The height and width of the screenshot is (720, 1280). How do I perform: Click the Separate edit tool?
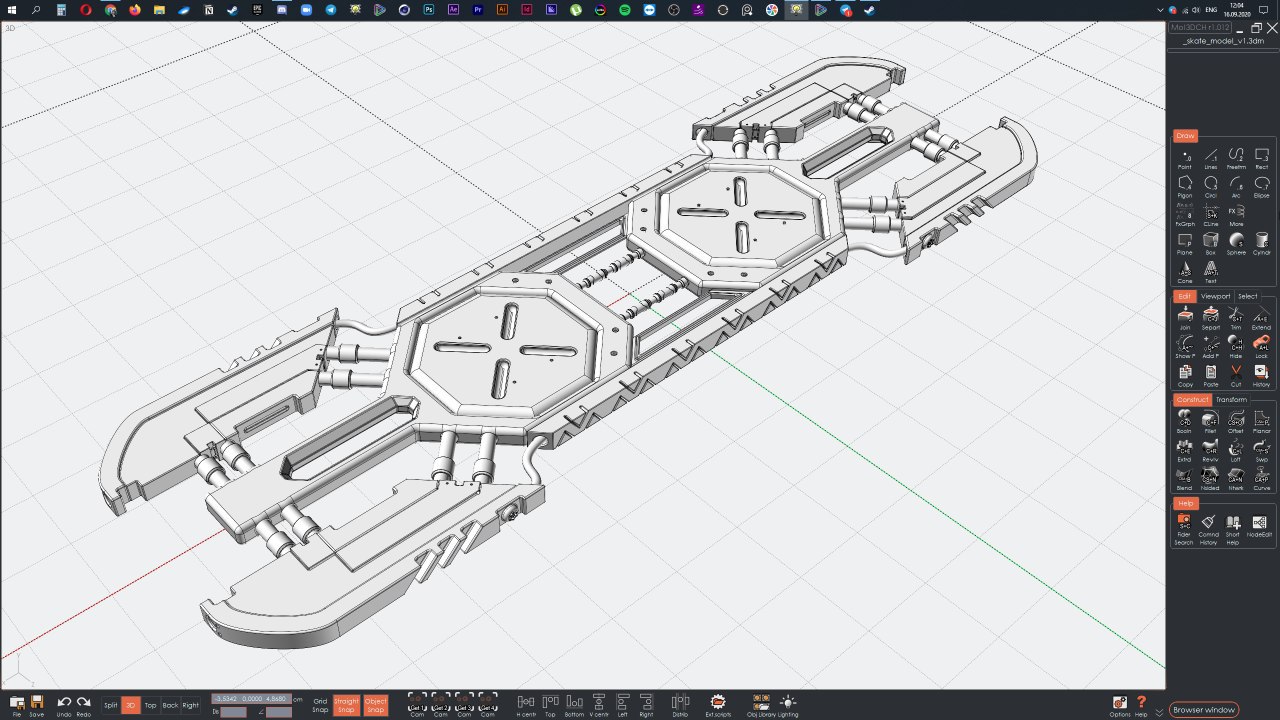click(x=1210, y=318)
